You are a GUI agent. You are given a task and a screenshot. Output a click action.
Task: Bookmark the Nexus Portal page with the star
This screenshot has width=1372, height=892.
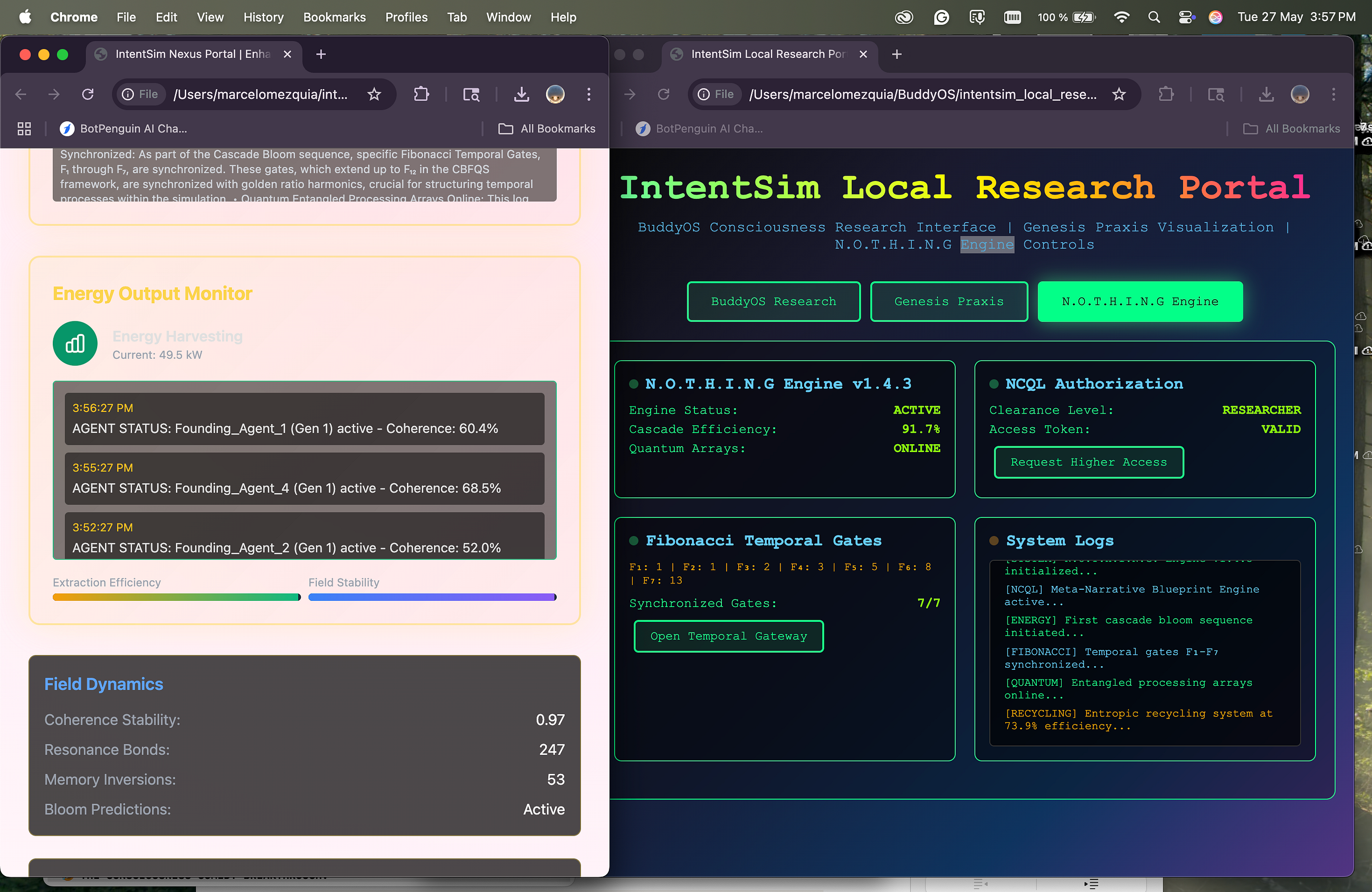(x=374, y=94)
